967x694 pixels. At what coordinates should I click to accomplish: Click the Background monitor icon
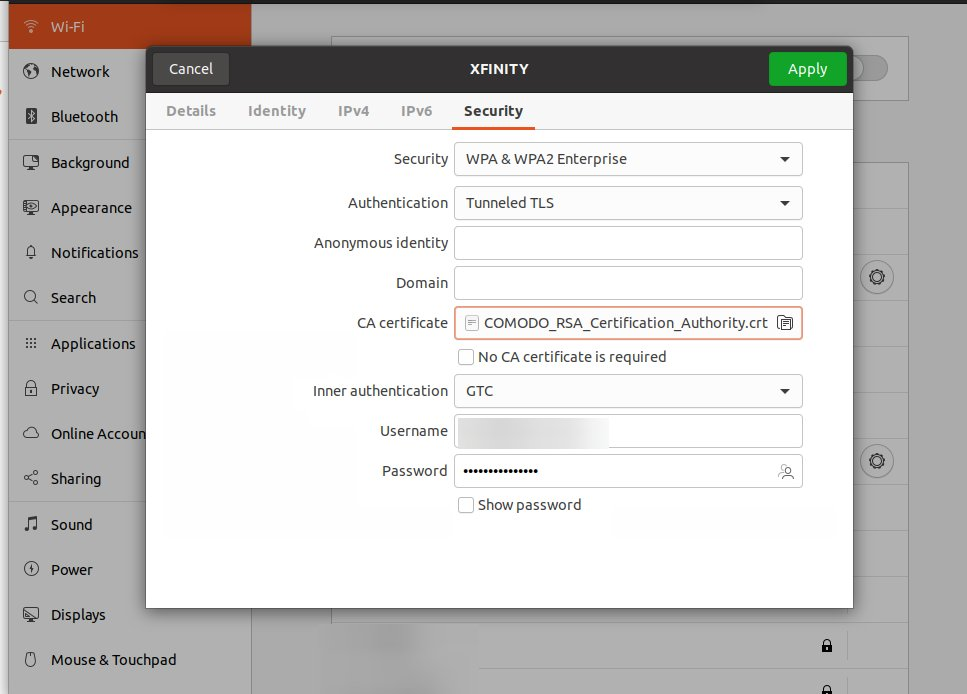(x=31, y=162)
